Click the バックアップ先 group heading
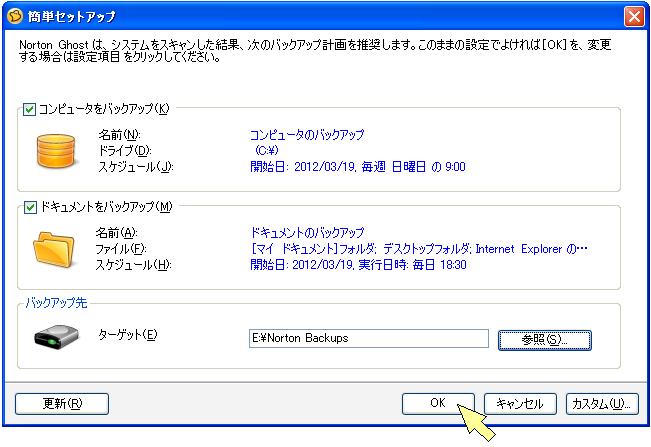Viewport: 651px width, 447px height. click(x=56, y=303)
